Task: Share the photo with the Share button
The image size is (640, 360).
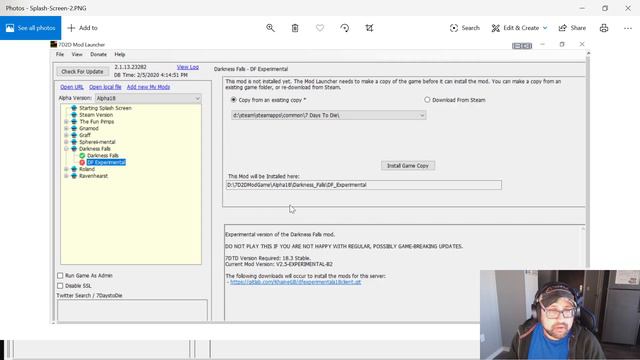Action: 572,28
